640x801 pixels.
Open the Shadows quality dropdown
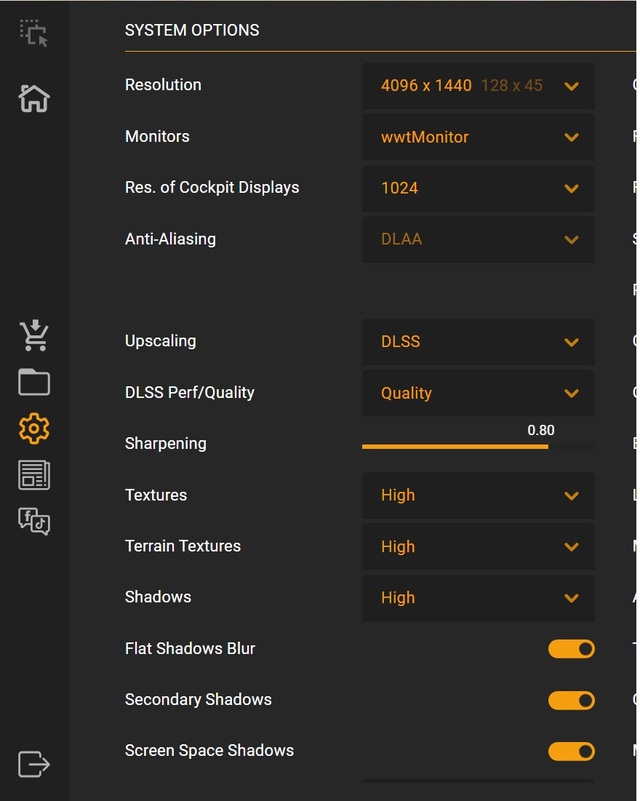coord(478,598)
